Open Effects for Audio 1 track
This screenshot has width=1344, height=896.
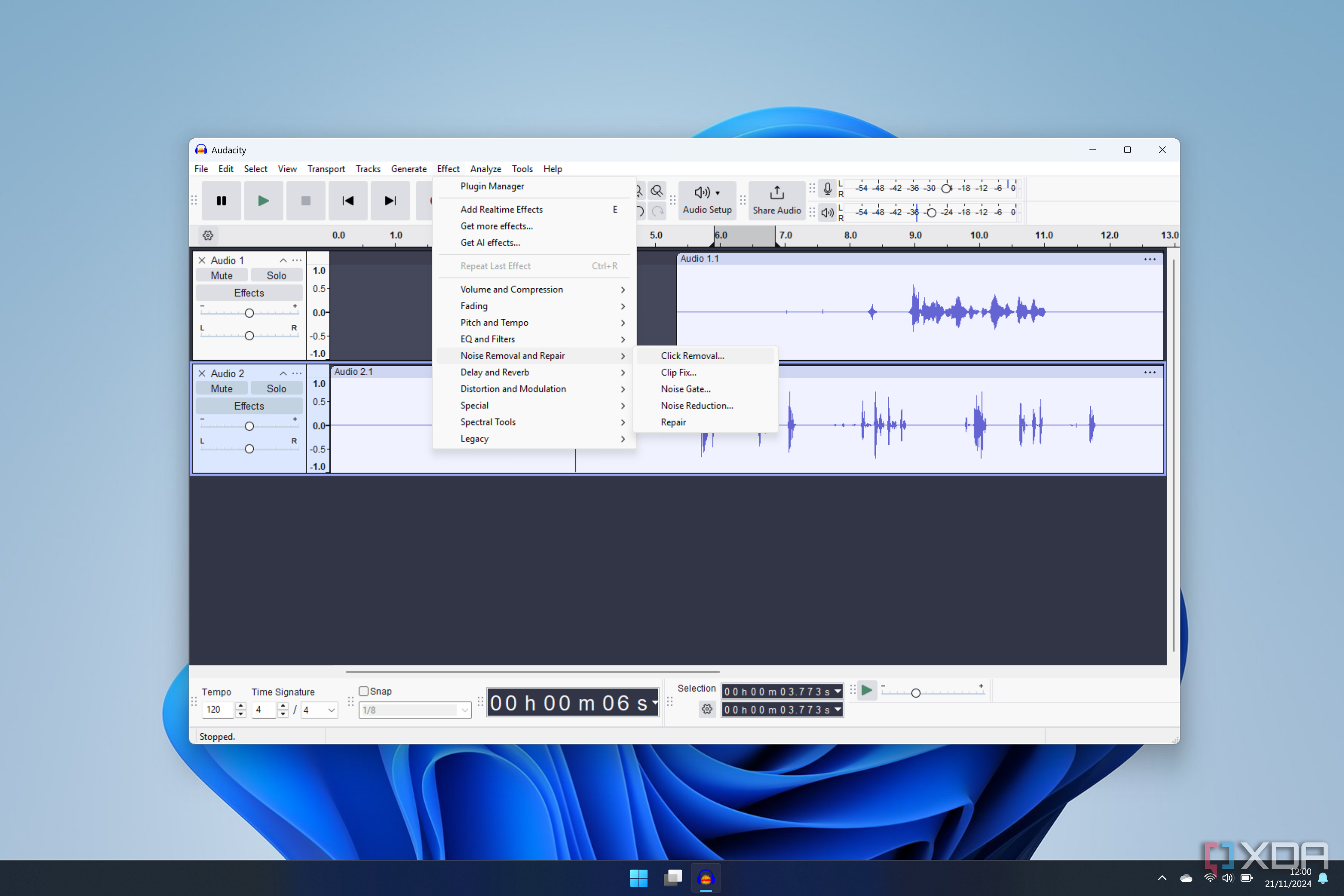coord(249,293)
